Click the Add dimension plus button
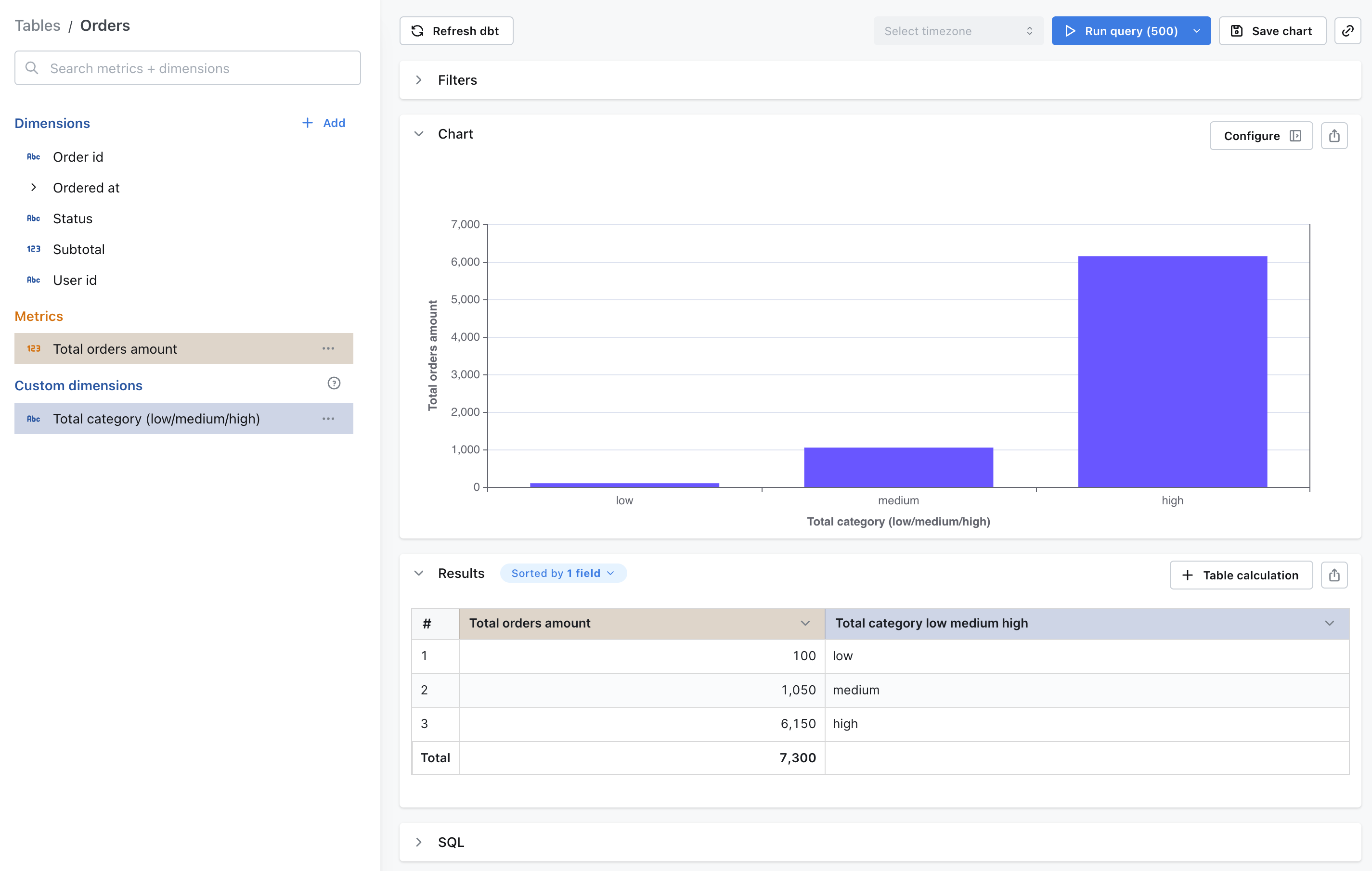The width and height of the screenshot is (1372, 871). click(323, 123)
